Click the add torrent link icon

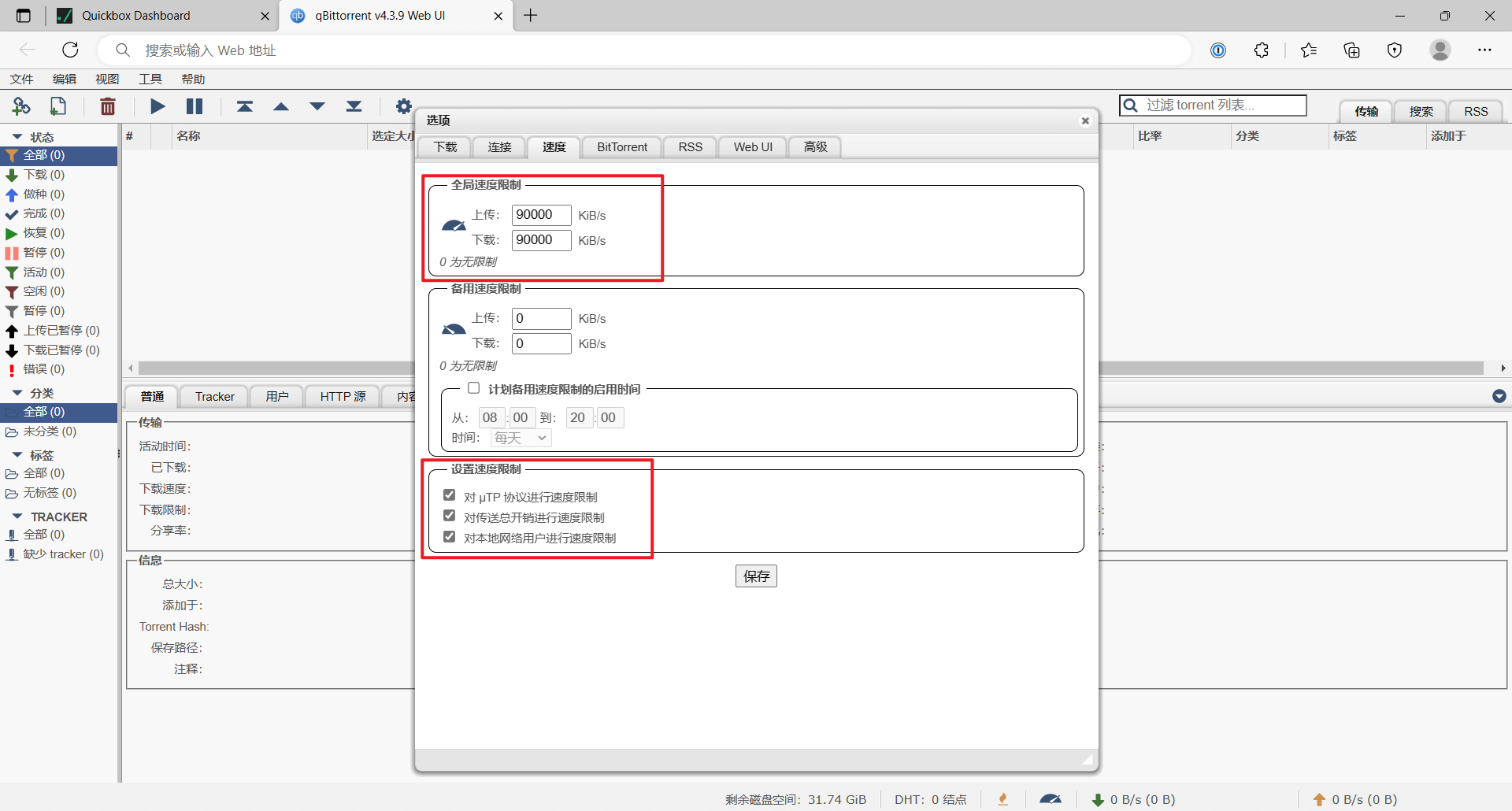(21, 106)
